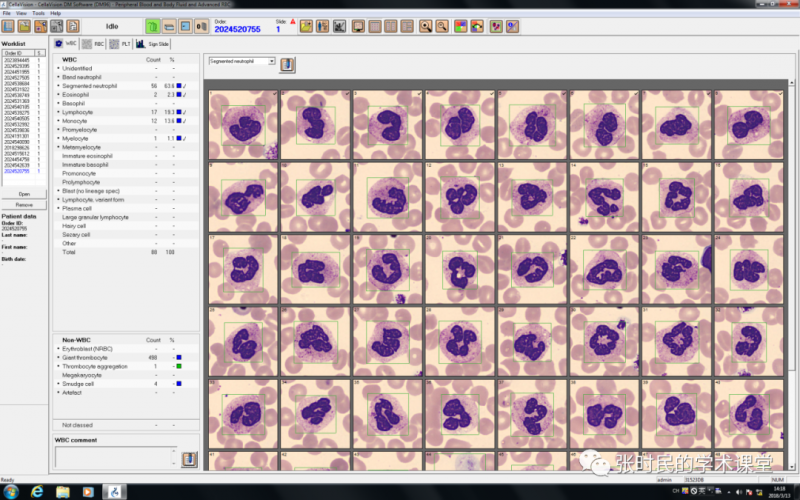Click the colored squares toolbar icon

pos(461,26)
